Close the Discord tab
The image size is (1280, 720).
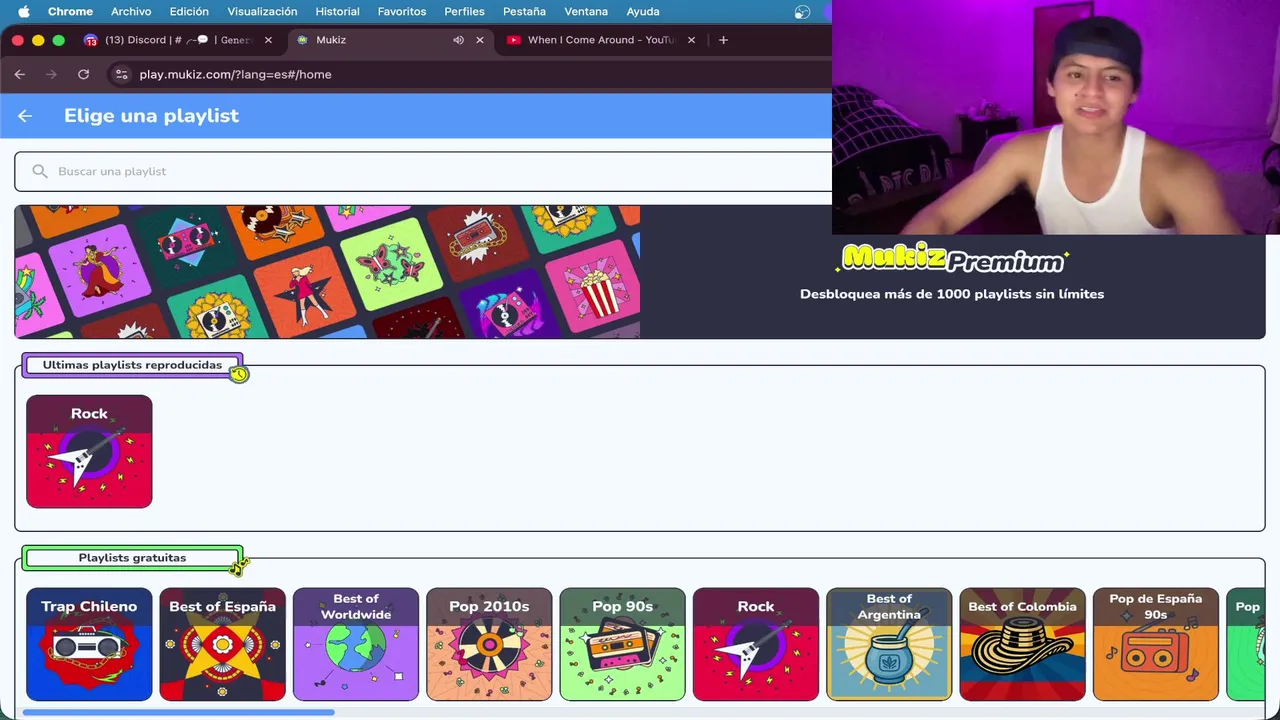tap(268, 40)
